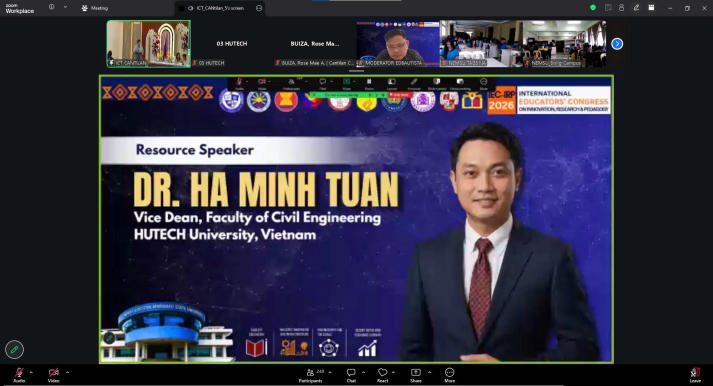Click the Zoom Workplace logo
The image size is (713, 386).
pos(20,9)
